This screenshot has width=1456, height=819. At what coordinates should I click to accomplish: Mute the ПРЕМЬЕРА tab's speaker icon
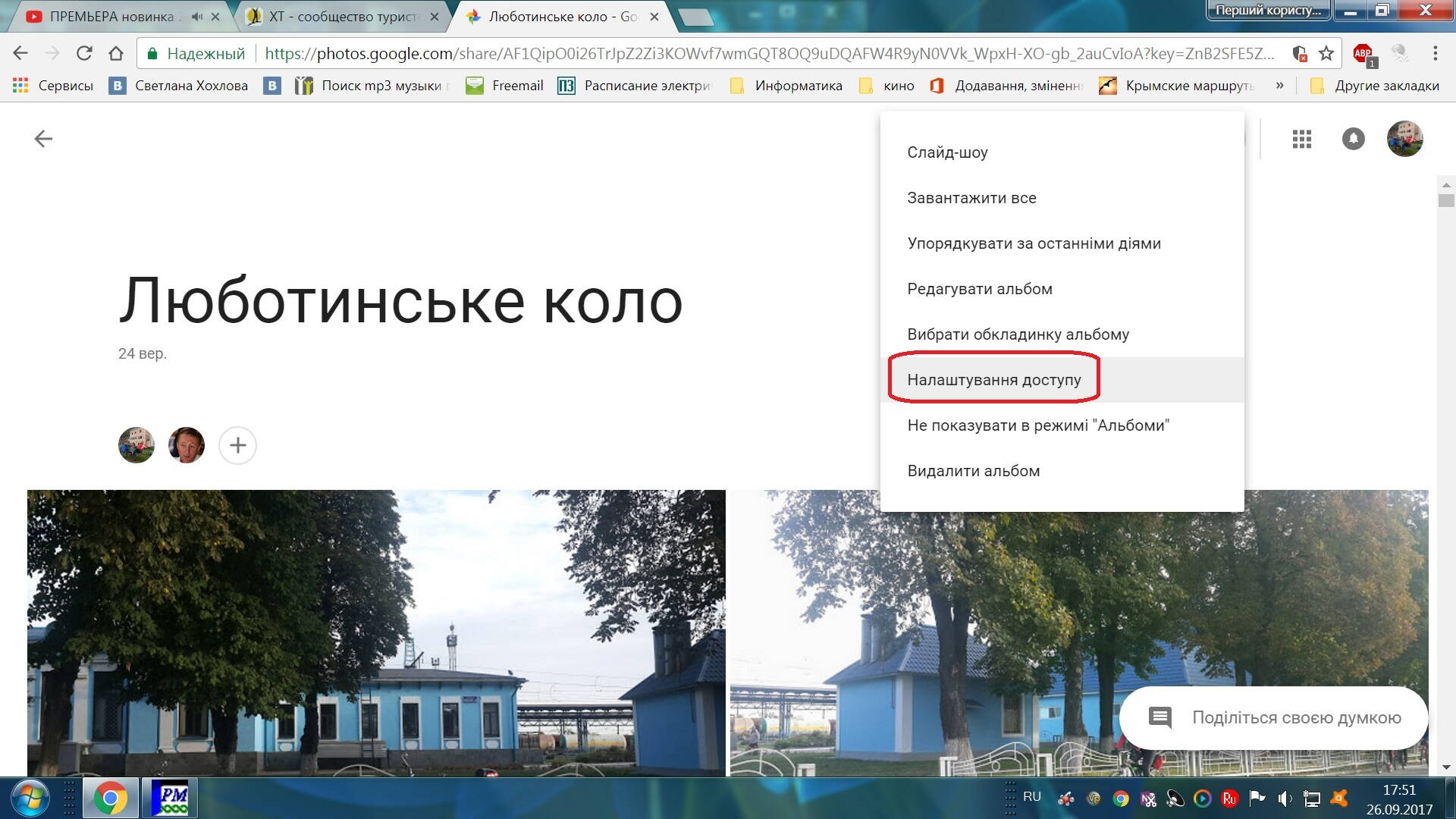197,17
